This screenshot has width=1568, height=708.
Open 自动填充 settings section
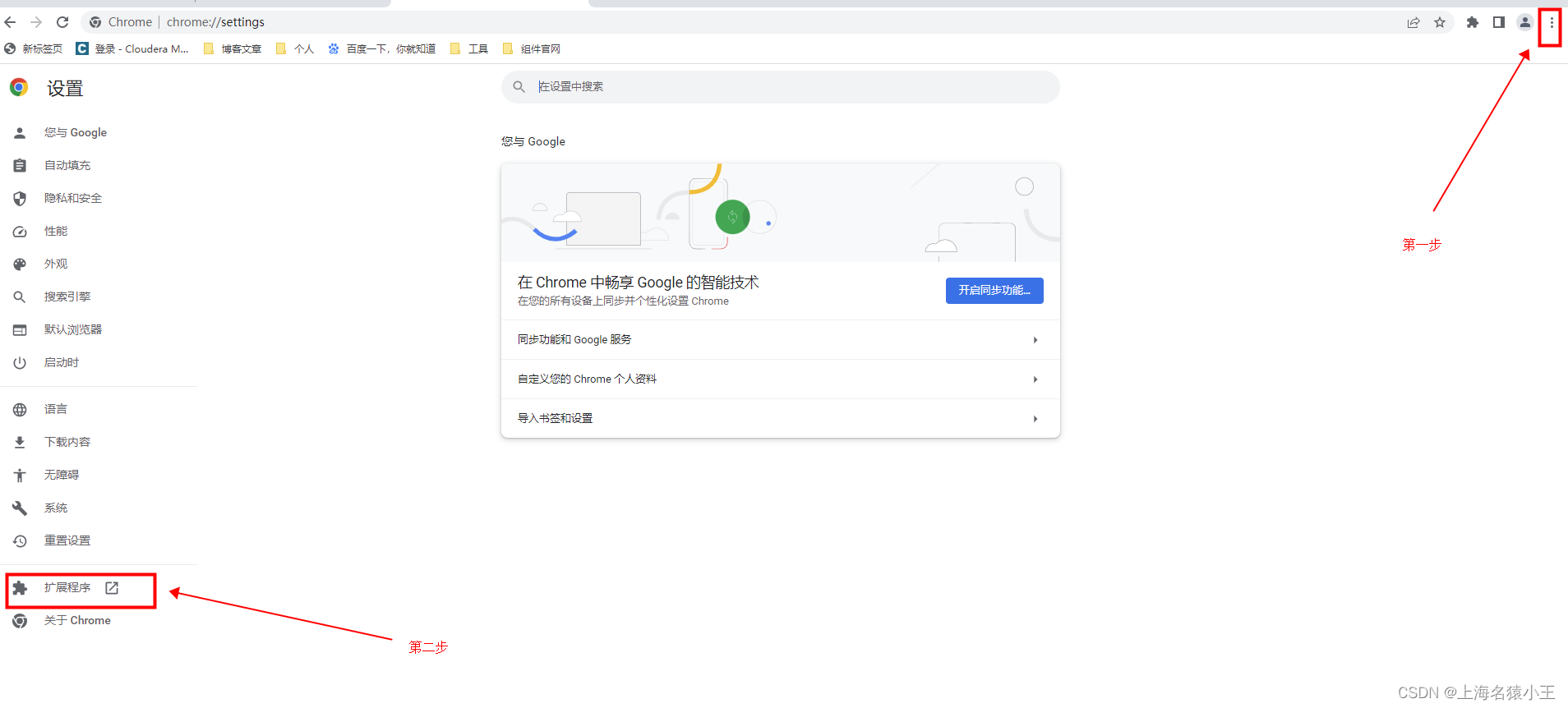click(67, 165)
